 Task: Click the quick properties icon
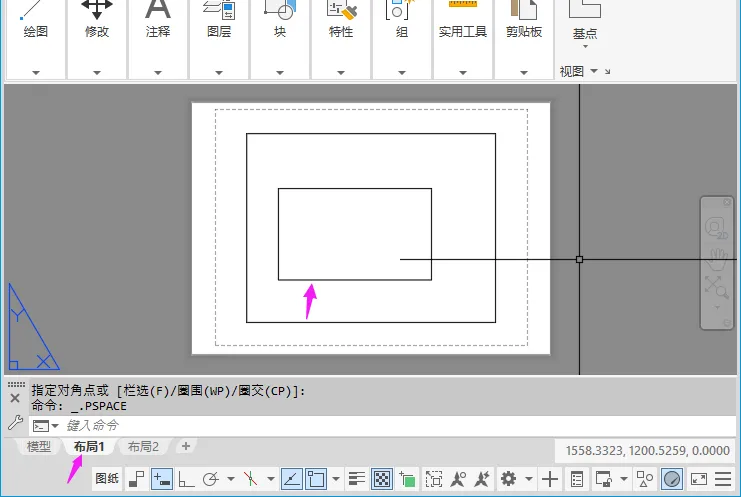point(577,479)
